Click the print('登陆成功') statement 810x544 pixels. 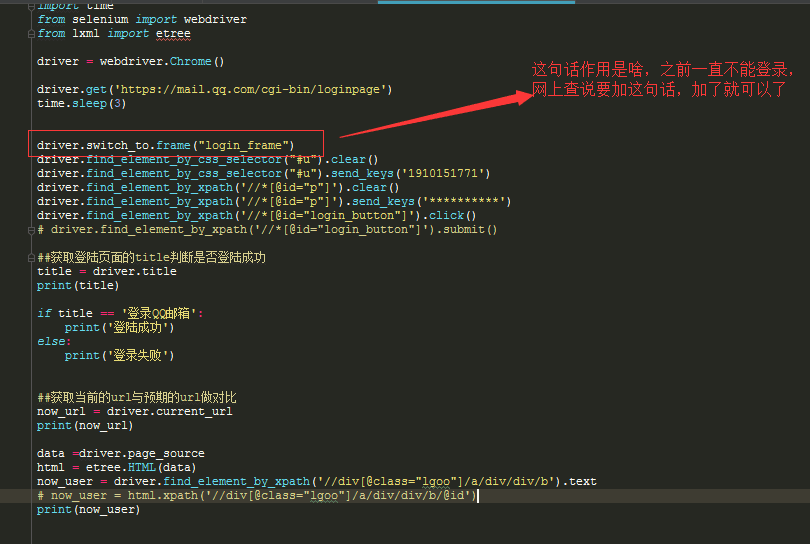(119, 327)
